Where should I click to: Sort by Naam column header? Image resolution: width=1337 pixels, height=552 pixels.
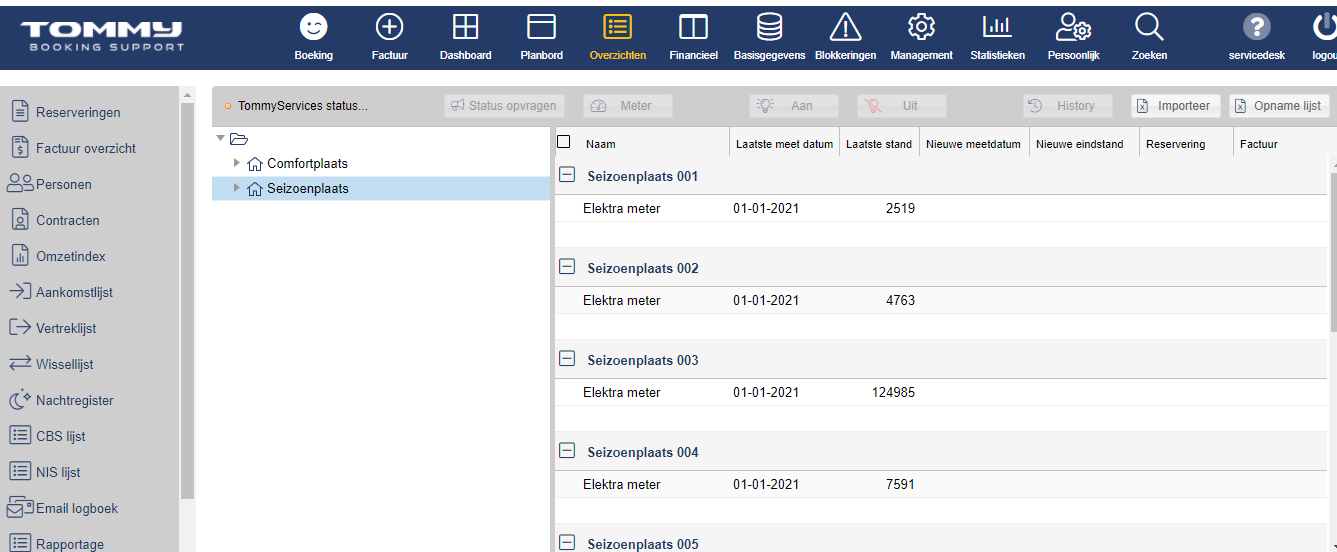[601, 144]
